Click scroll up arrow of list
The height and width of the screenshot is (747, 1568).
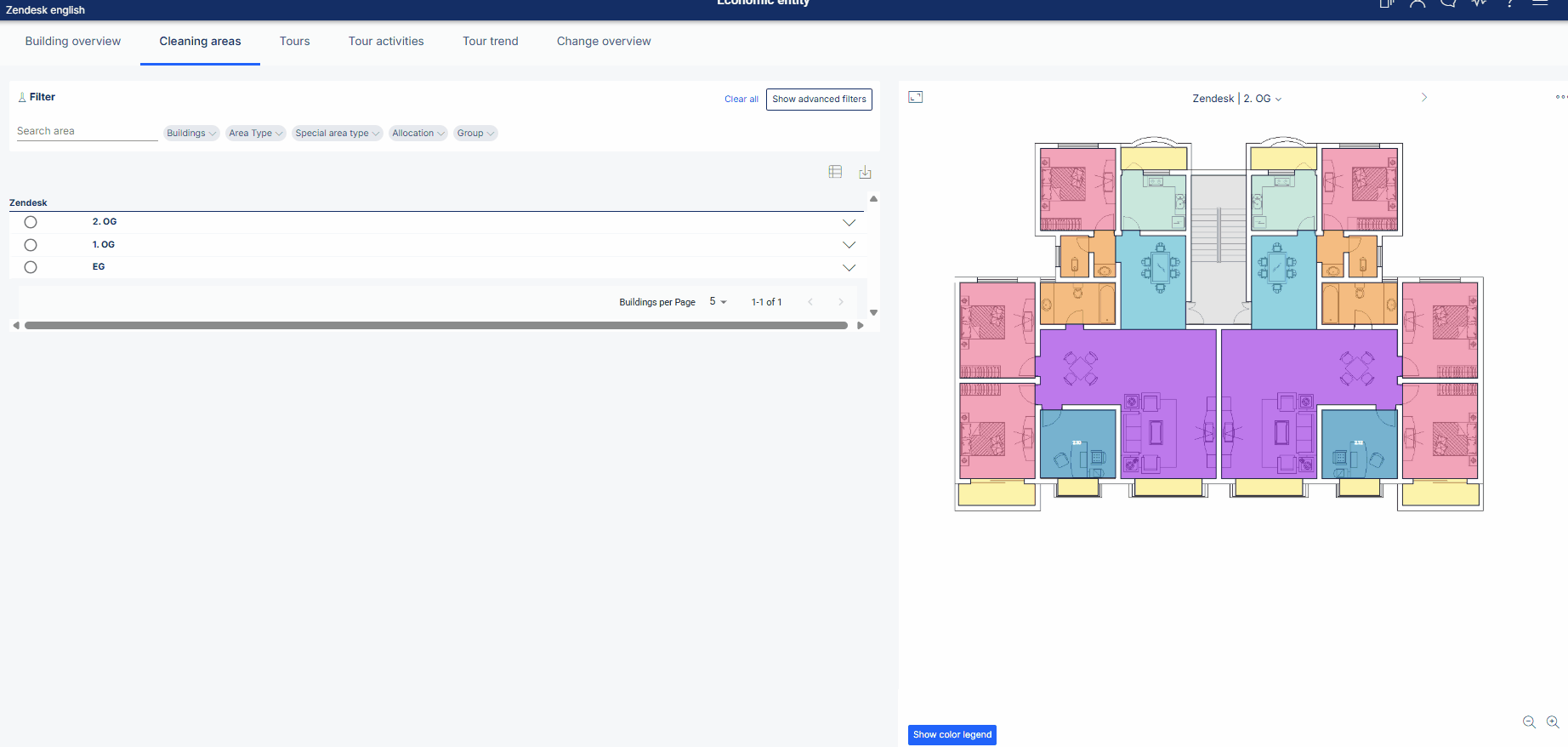[873, 199]
